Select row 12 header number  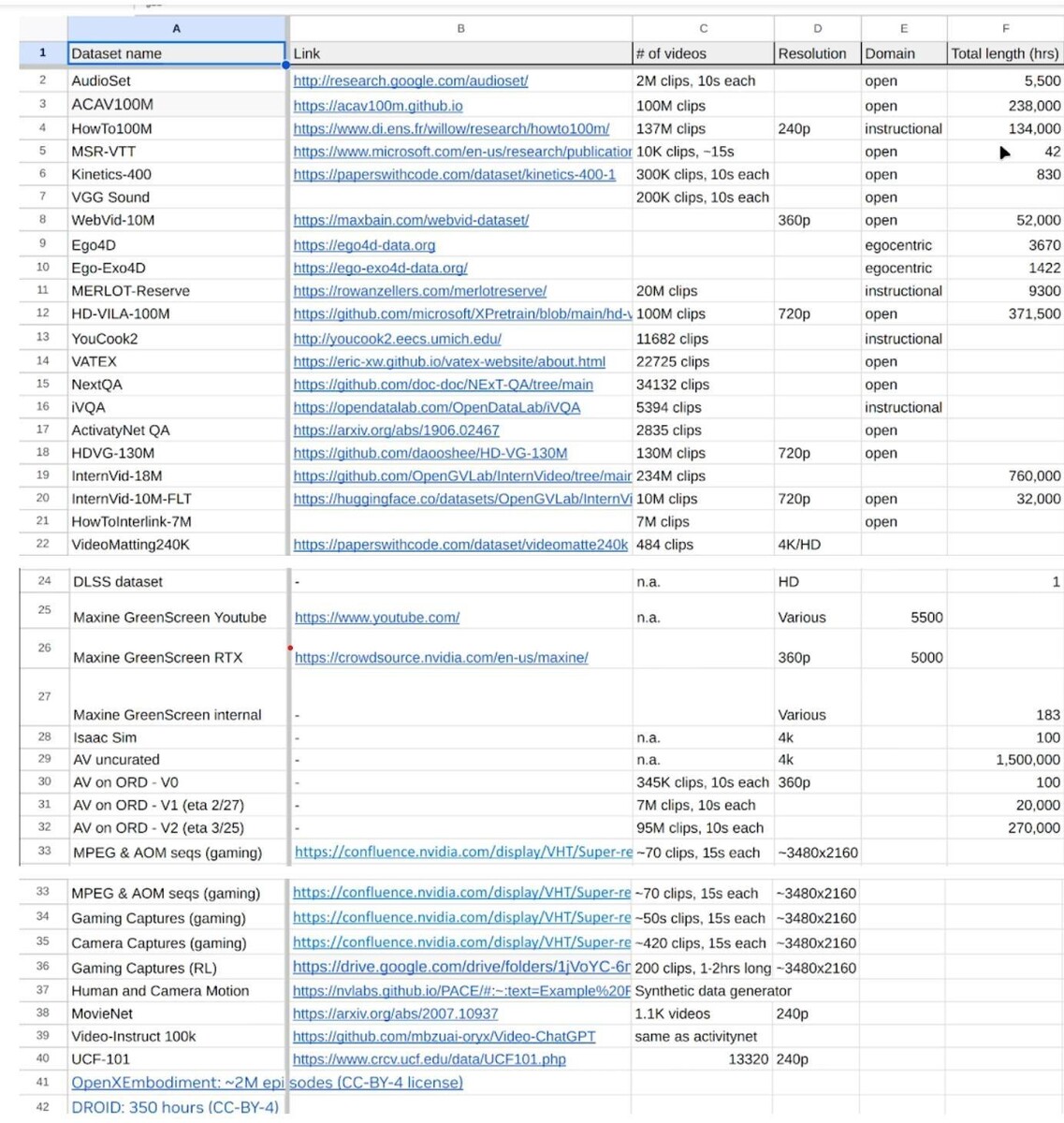pyautogui.click(x=42, y=314)
